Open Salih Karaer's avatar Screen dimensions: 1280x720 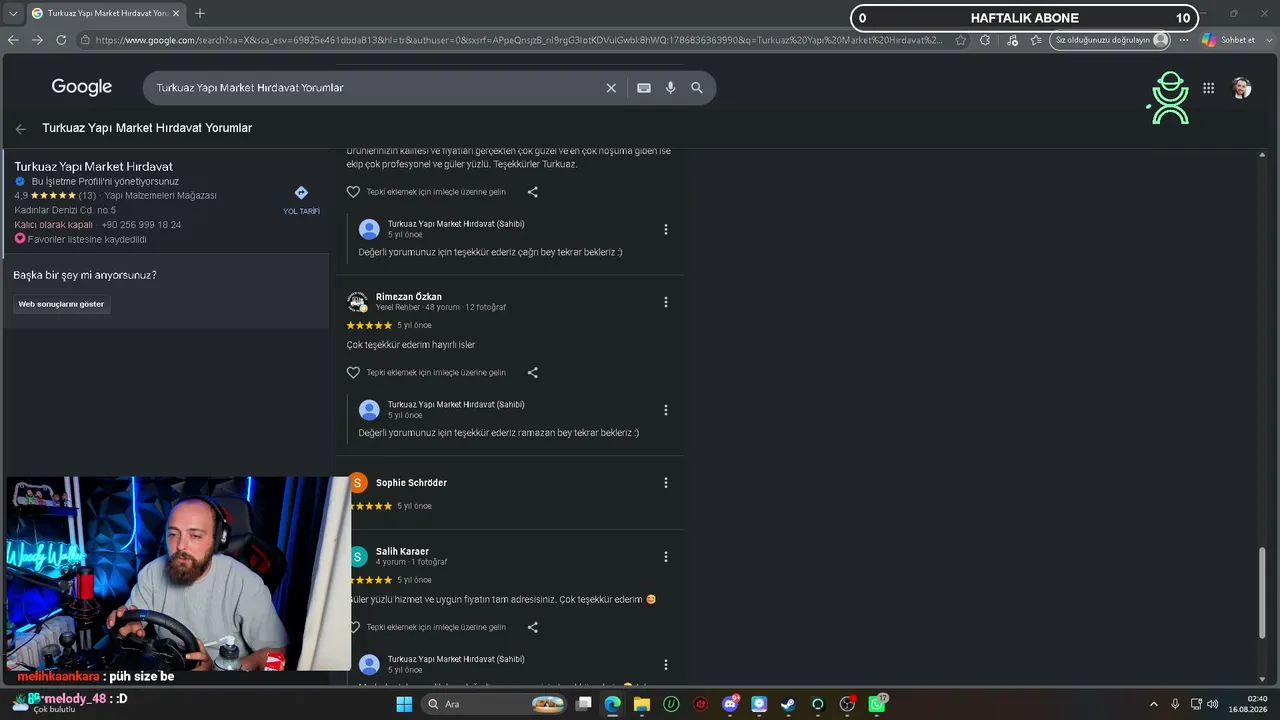click(358, 557)
